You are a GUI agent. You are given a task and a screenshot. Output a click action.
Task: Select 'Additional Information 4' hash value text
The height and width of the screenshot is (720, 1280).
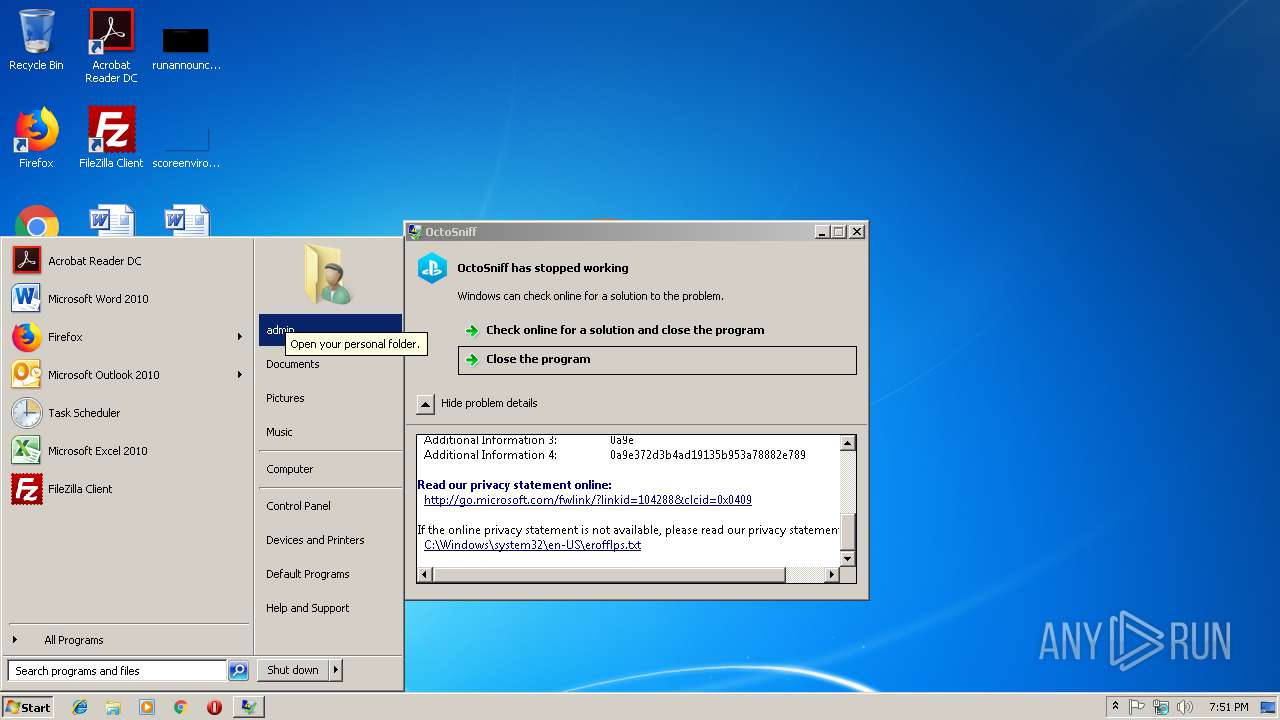(x=708, y=455)
